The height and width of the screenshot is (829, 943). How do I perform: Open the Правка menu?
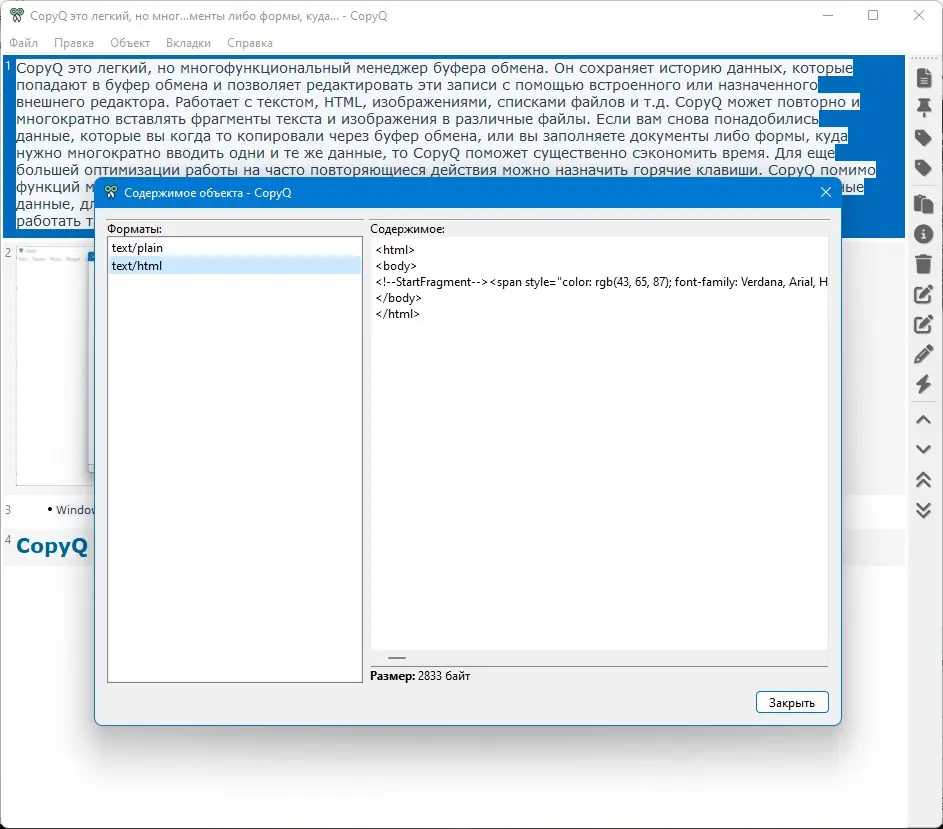(74, 43)
